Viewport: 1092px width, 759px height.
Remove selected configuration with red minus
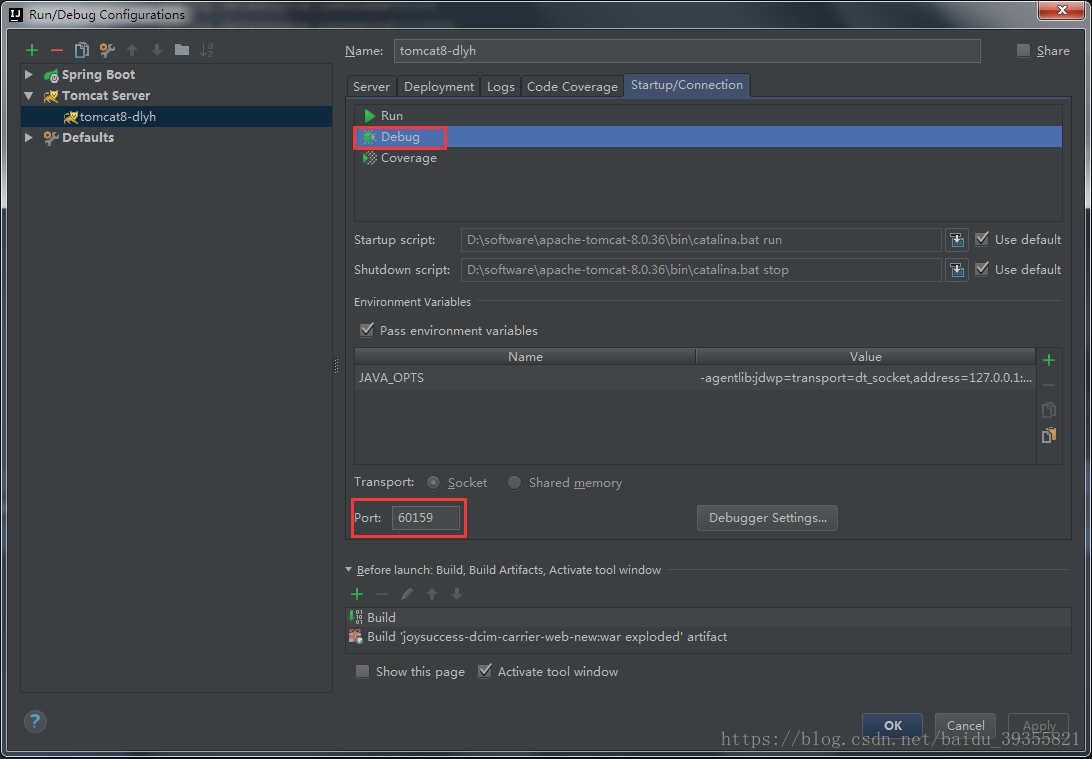point(57,50)
